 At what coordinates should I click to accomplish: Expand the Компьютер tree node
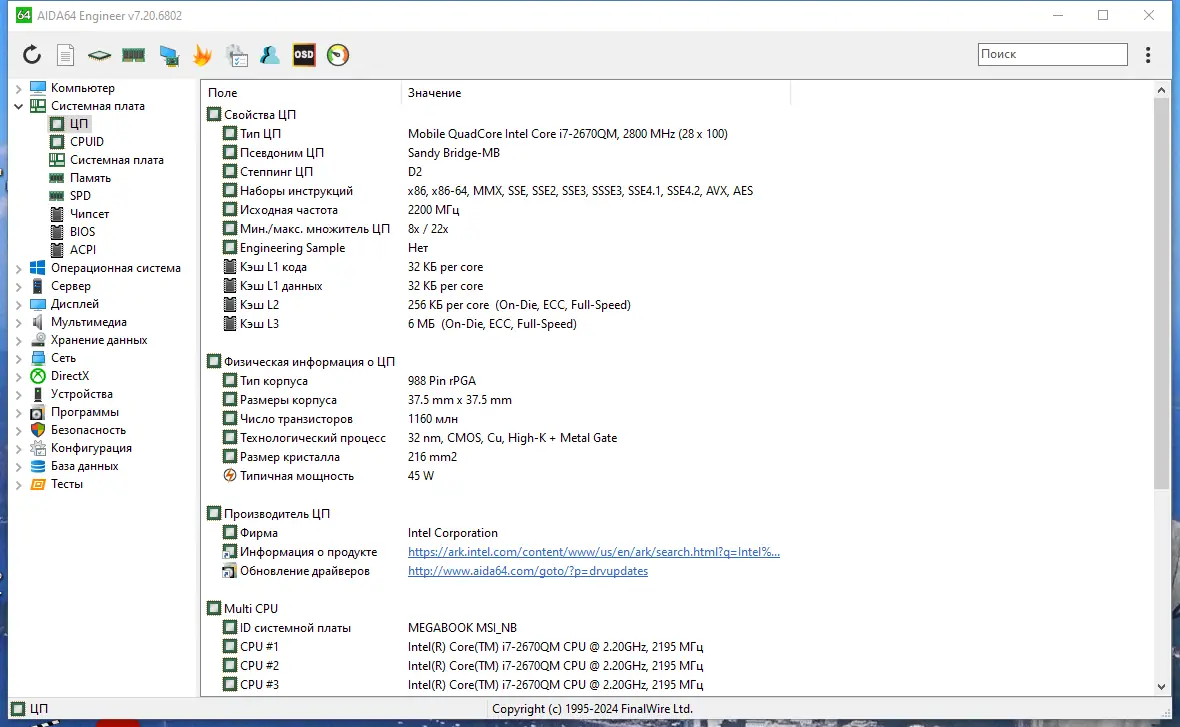[19, 88]
